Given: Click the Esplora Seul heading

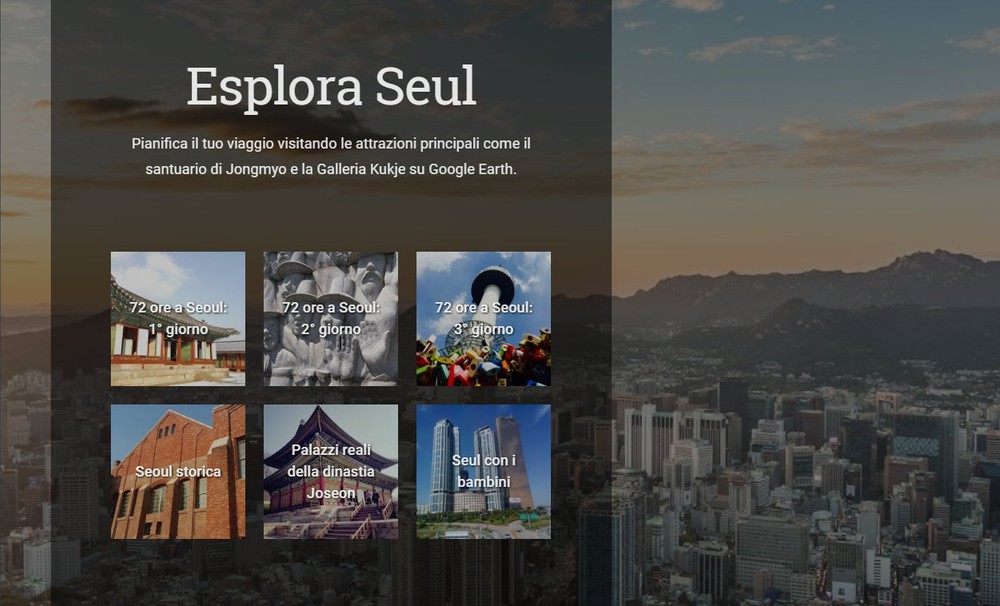Looking at the screenshot, I should click(x=331, y=86).
